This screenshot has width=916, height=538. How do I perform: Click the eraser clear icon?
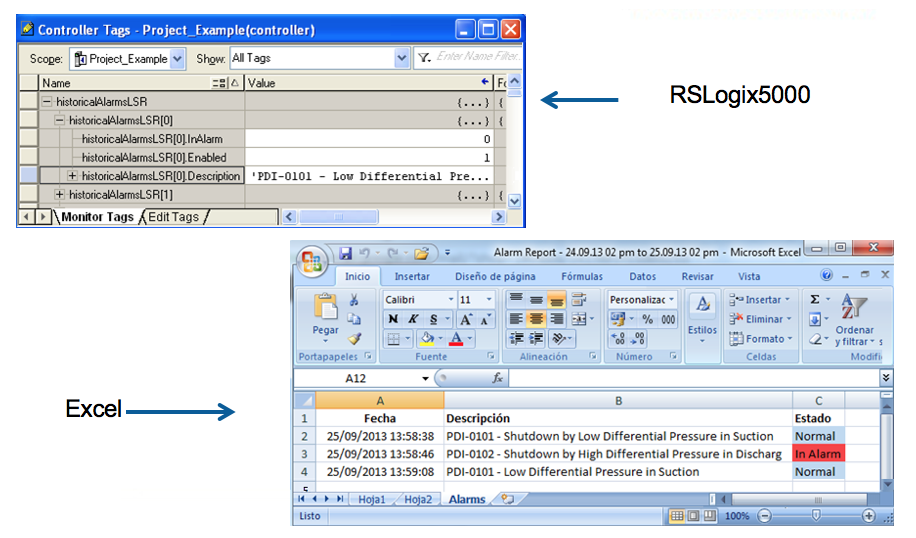pyautogui.click(x=815, y=339)
